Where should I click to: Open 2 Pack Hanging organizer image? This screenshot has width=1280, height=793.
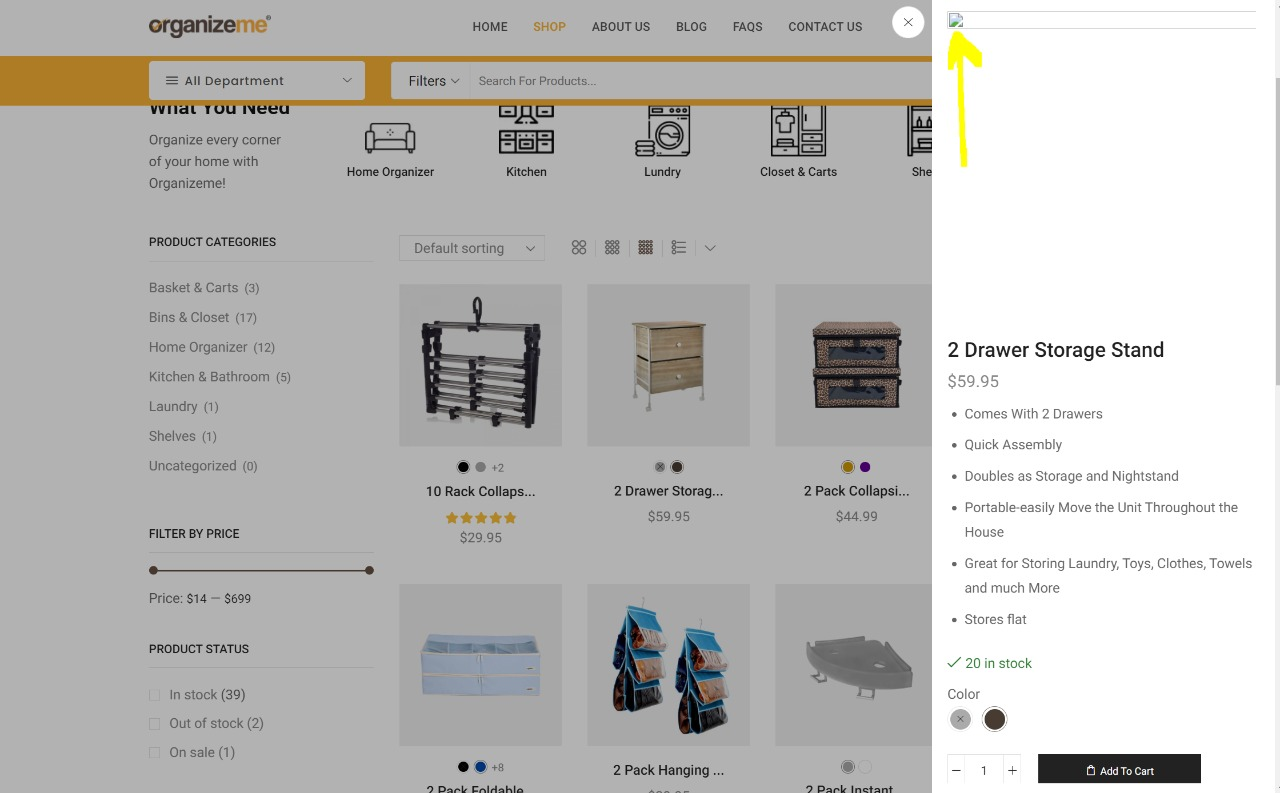point(668,665)
